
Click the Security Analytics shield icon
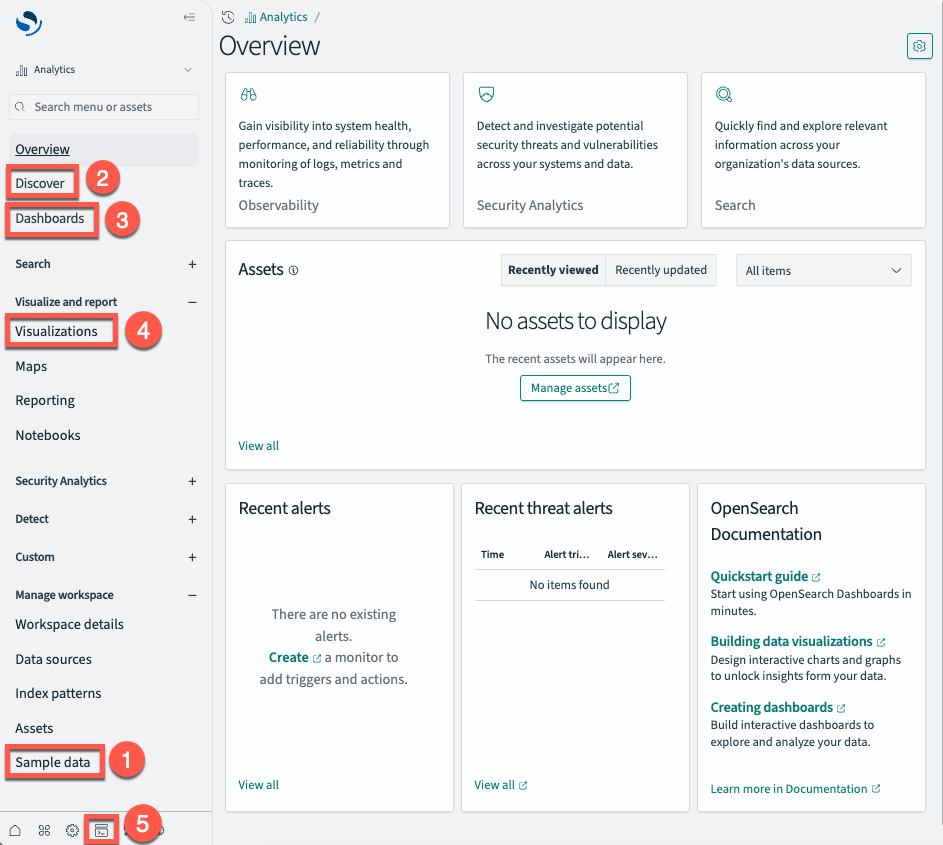coord(486,94)
